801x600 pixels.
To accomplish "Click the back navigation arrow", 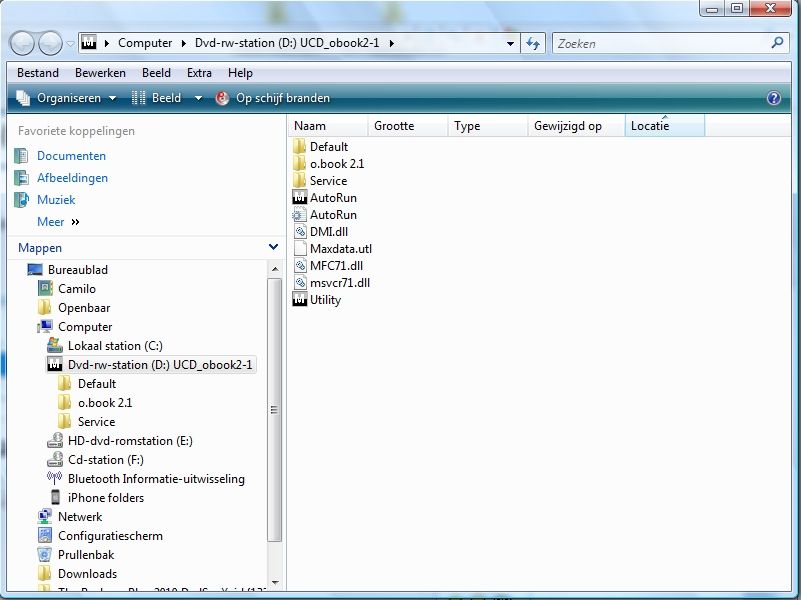I will pyautogui.click(x=23, y=44).
